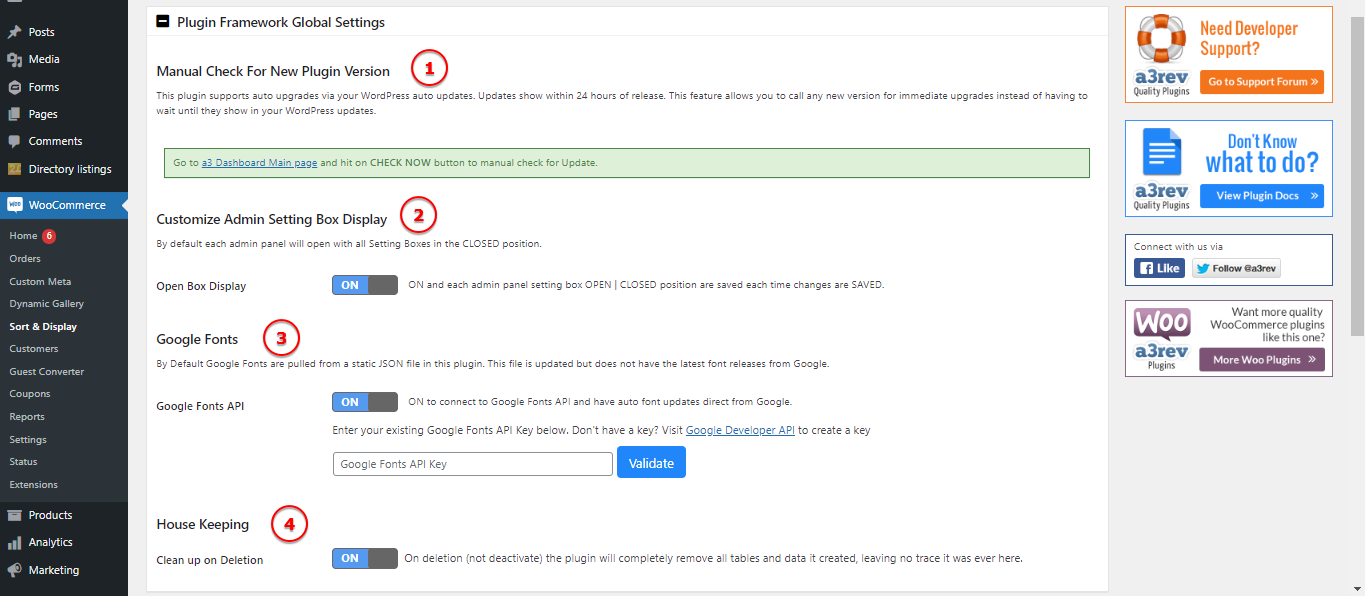The width and height of the screenshot is (1365, 596).
Task: Click the Comments bubble icon
Action: (14, 141)
